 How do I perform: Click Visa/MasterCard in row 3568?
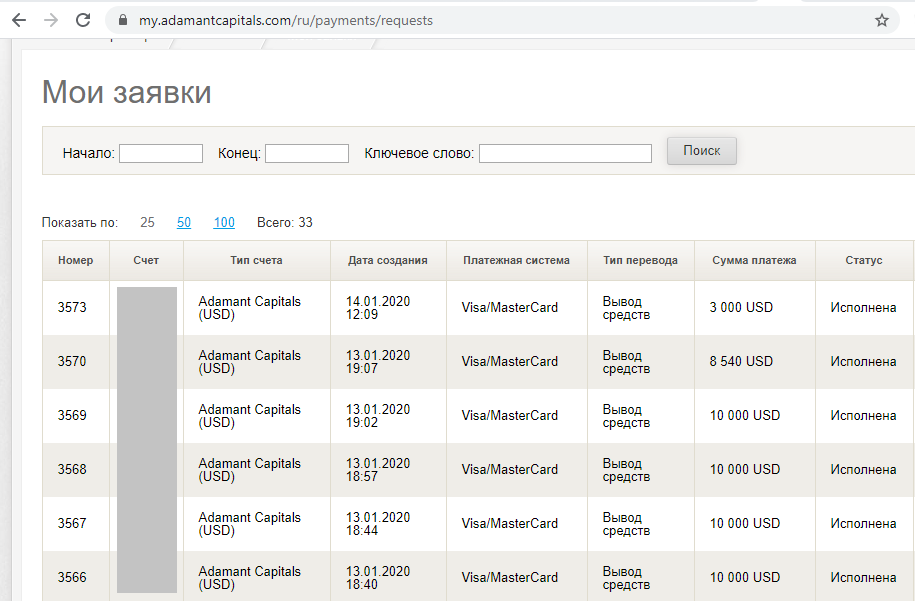point(509,470)
